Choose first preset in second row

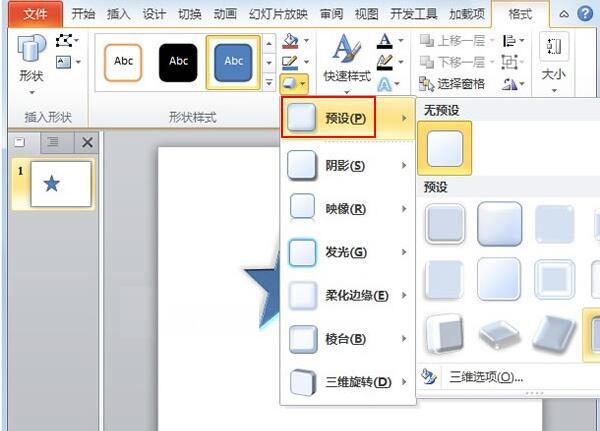pos(444,279)
